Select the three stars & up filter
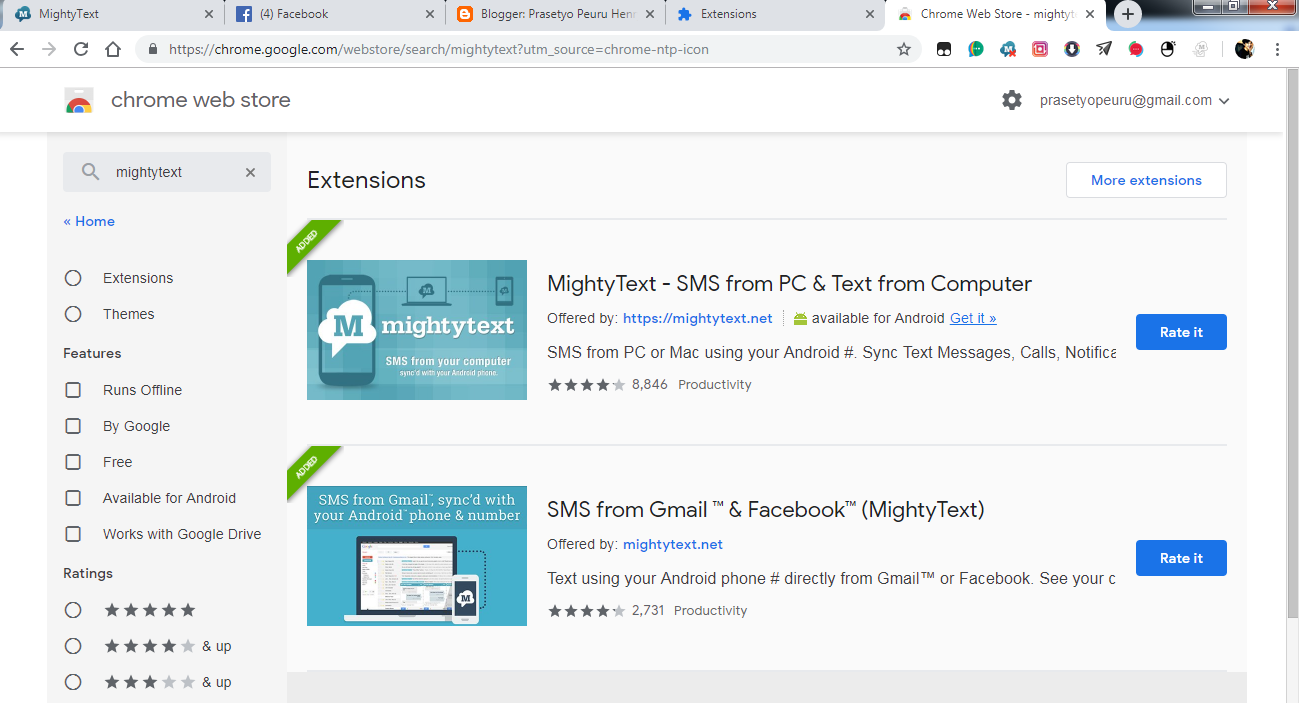 (73, 682)
